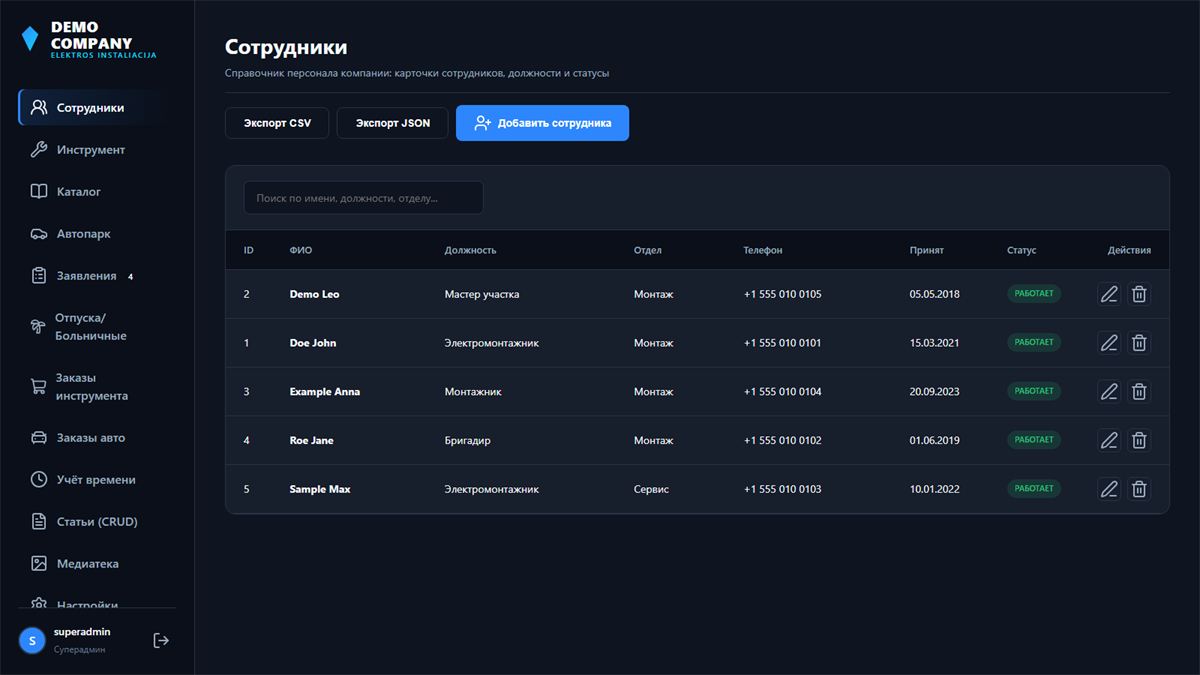Click the Мастер участка position cell

click(482, 294)
